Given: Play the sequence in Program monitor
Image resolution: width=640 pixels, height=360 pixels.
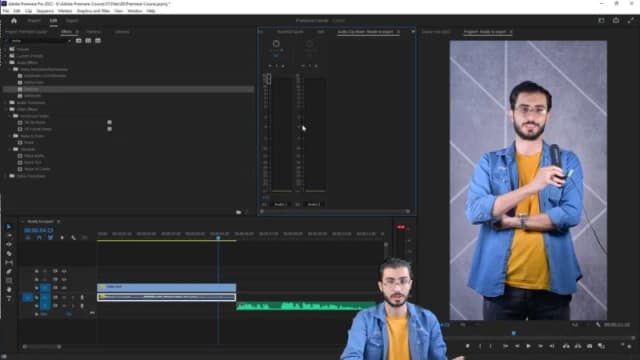Looking at the screenshot, I should click(529, 346).
